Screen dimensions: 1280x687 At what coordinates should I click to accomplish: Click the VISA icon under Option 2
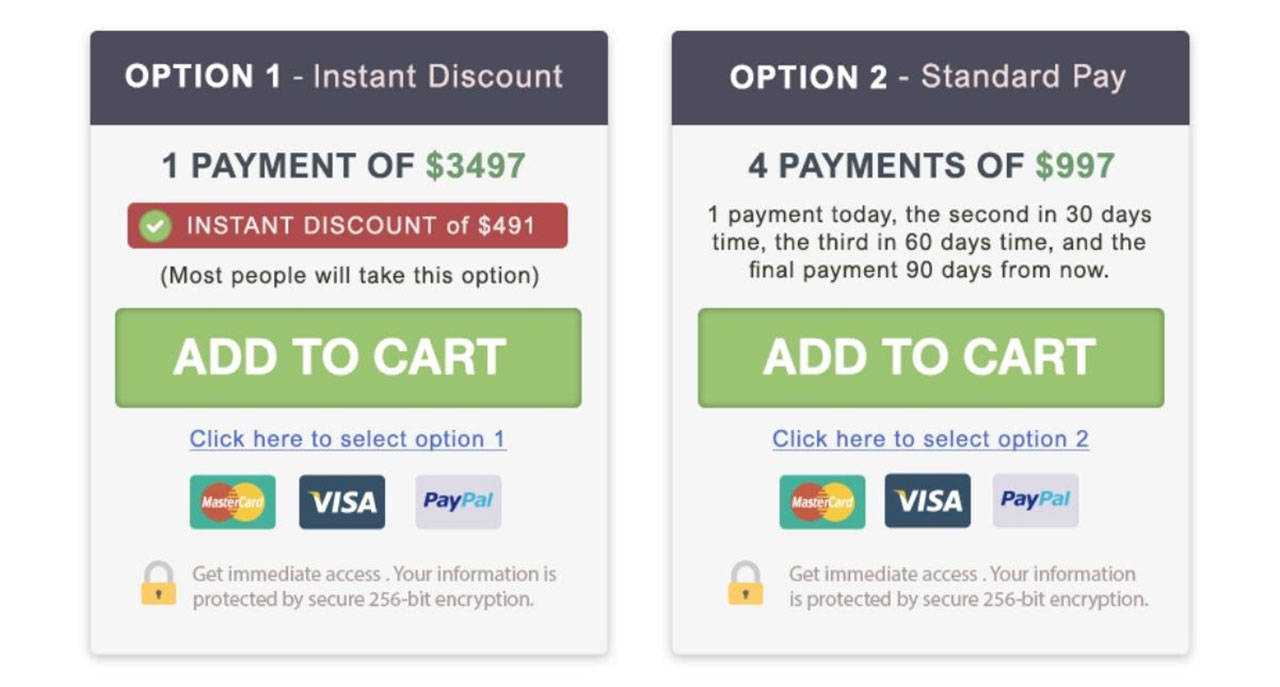(x=927, y=501)
